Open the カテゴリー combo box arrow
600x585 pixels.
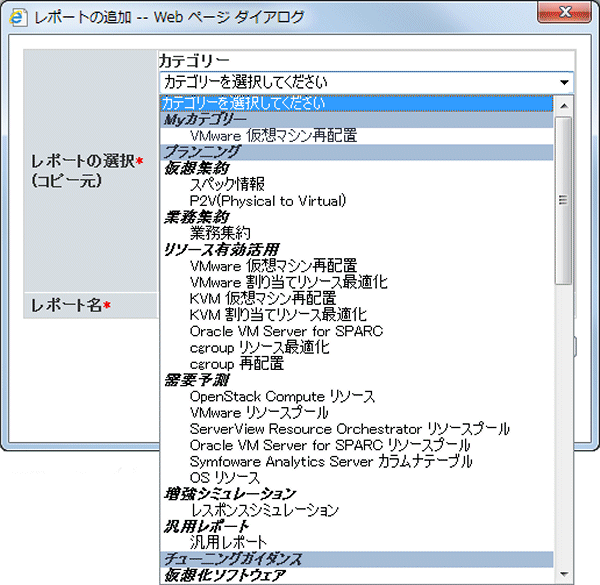[x=564, y=82]
